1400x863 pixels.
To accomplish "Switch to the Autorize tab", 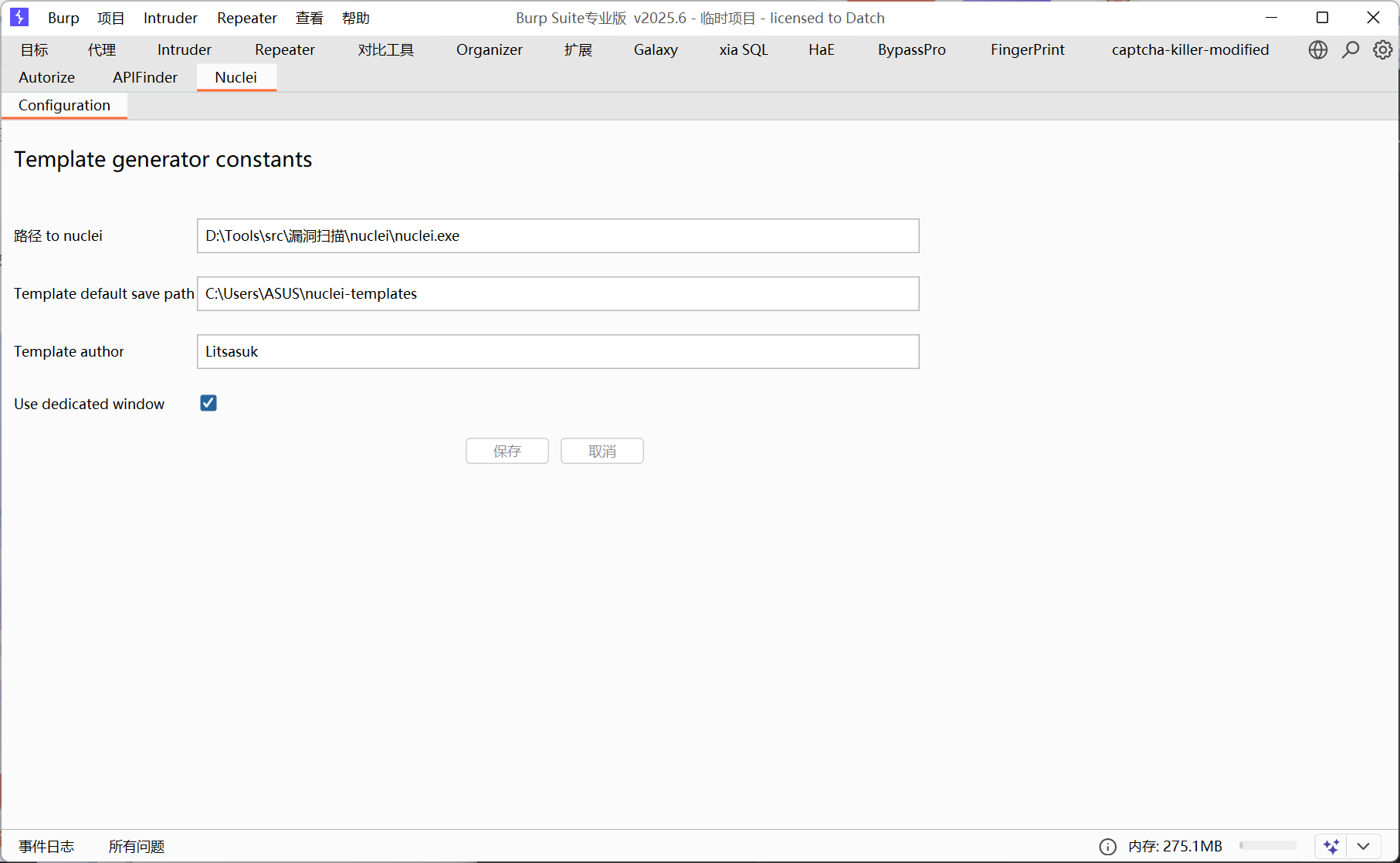I will coord(47,78).
